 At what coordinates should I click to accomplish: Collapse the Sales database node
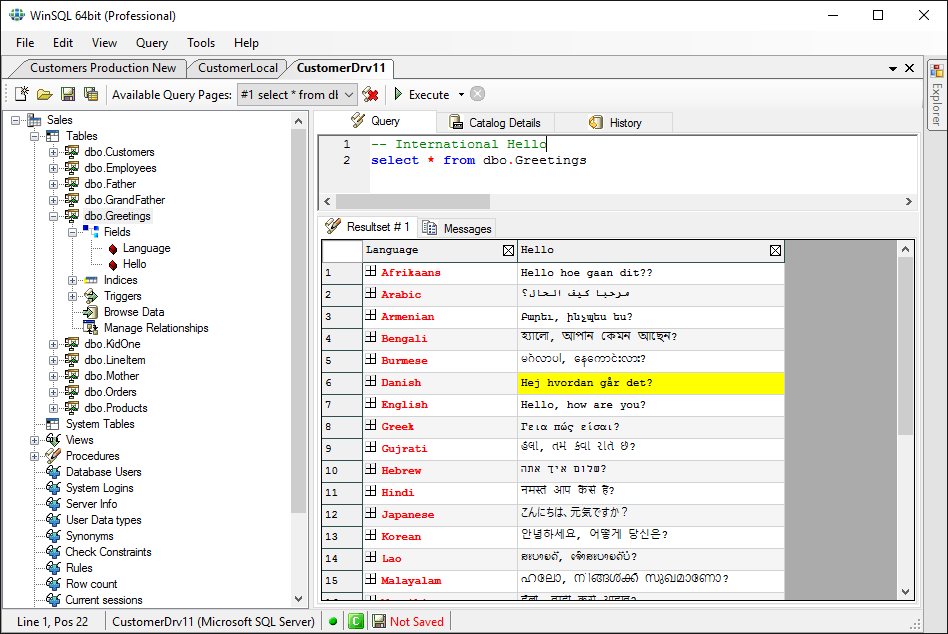point(16,120)
